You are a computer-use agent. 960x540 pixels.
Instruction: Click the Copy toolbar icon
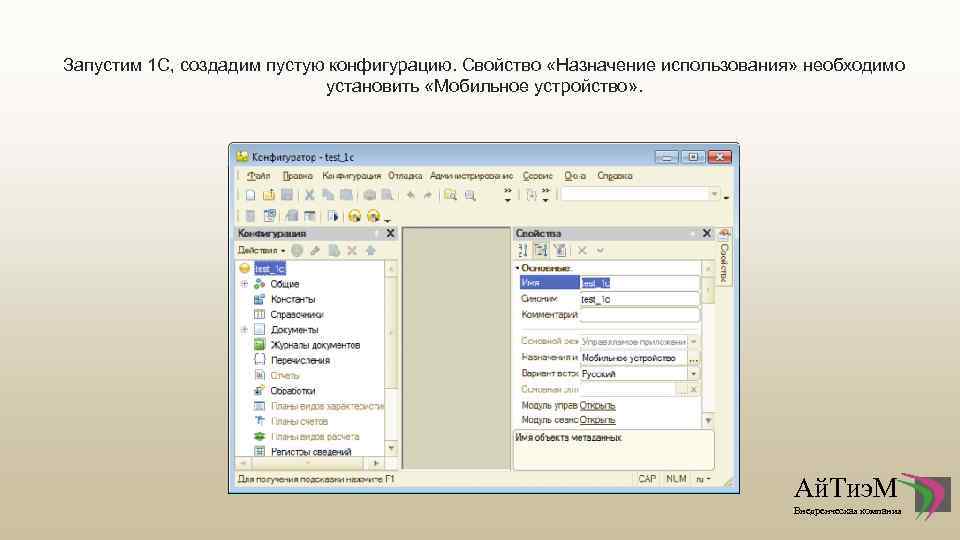[x=328, y=195]
